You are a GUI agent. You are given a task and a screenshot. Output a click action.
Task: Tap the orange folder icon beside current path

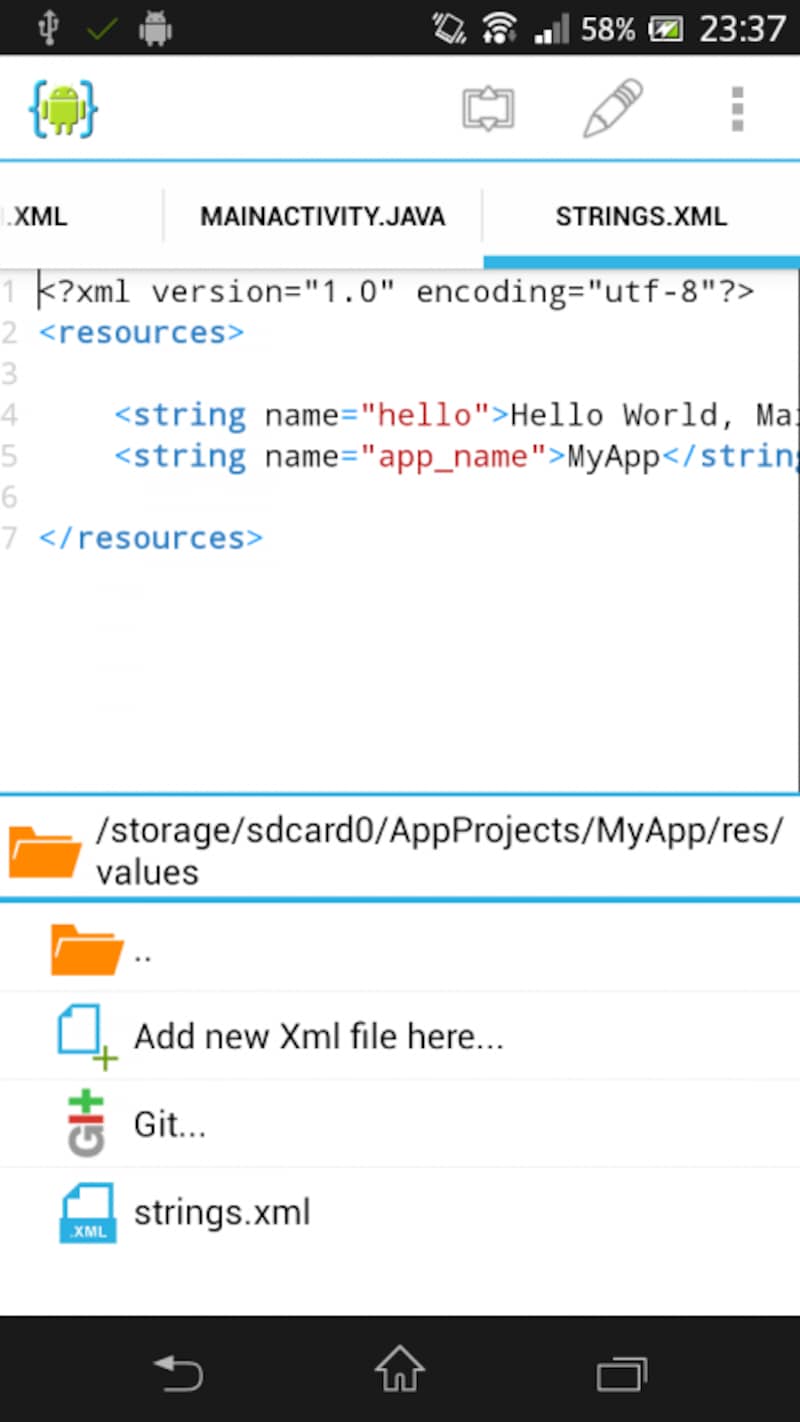[44, 850]
